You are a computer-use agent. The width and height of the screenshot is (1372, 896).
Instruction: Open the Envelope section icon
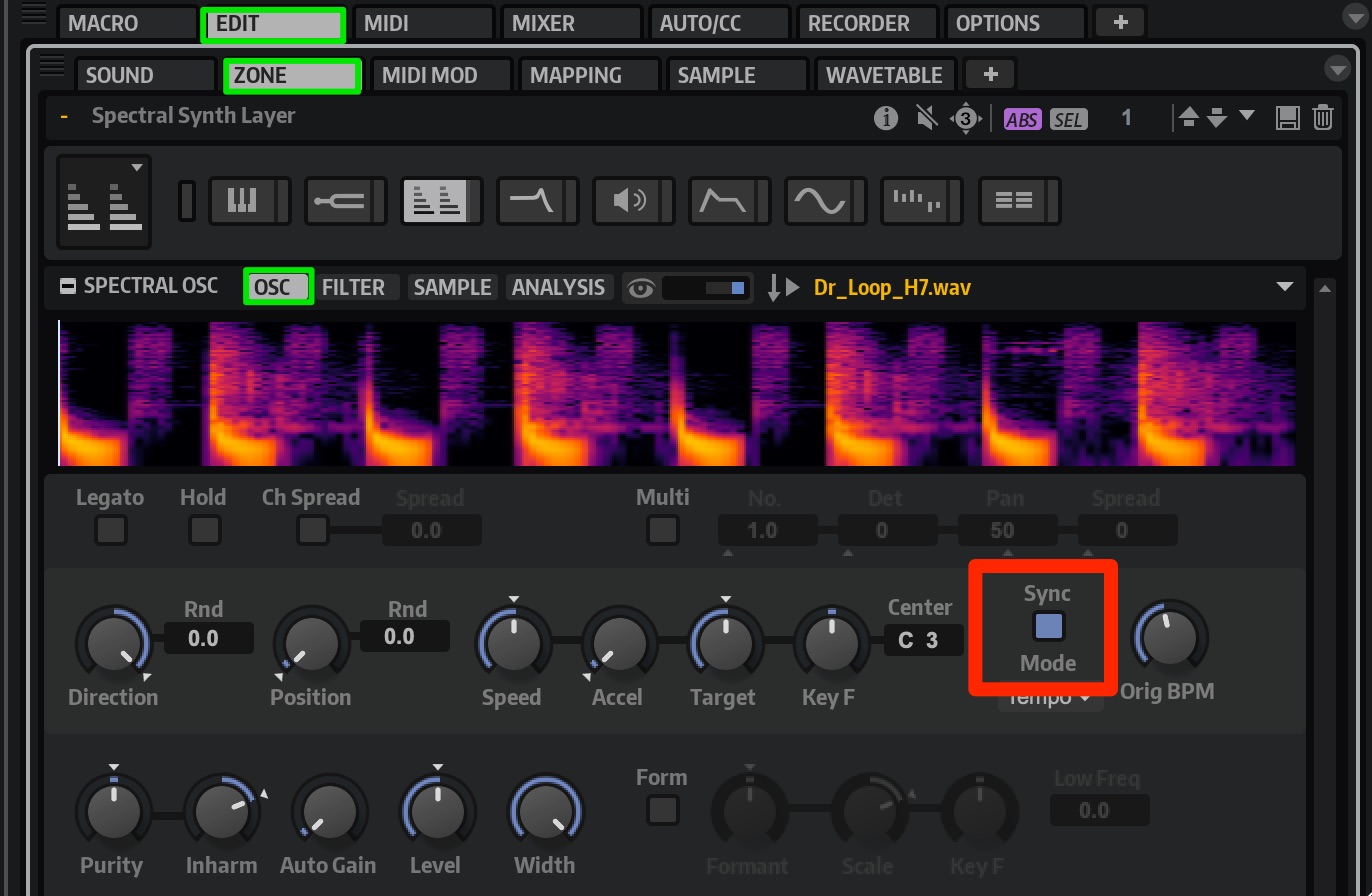722,201
